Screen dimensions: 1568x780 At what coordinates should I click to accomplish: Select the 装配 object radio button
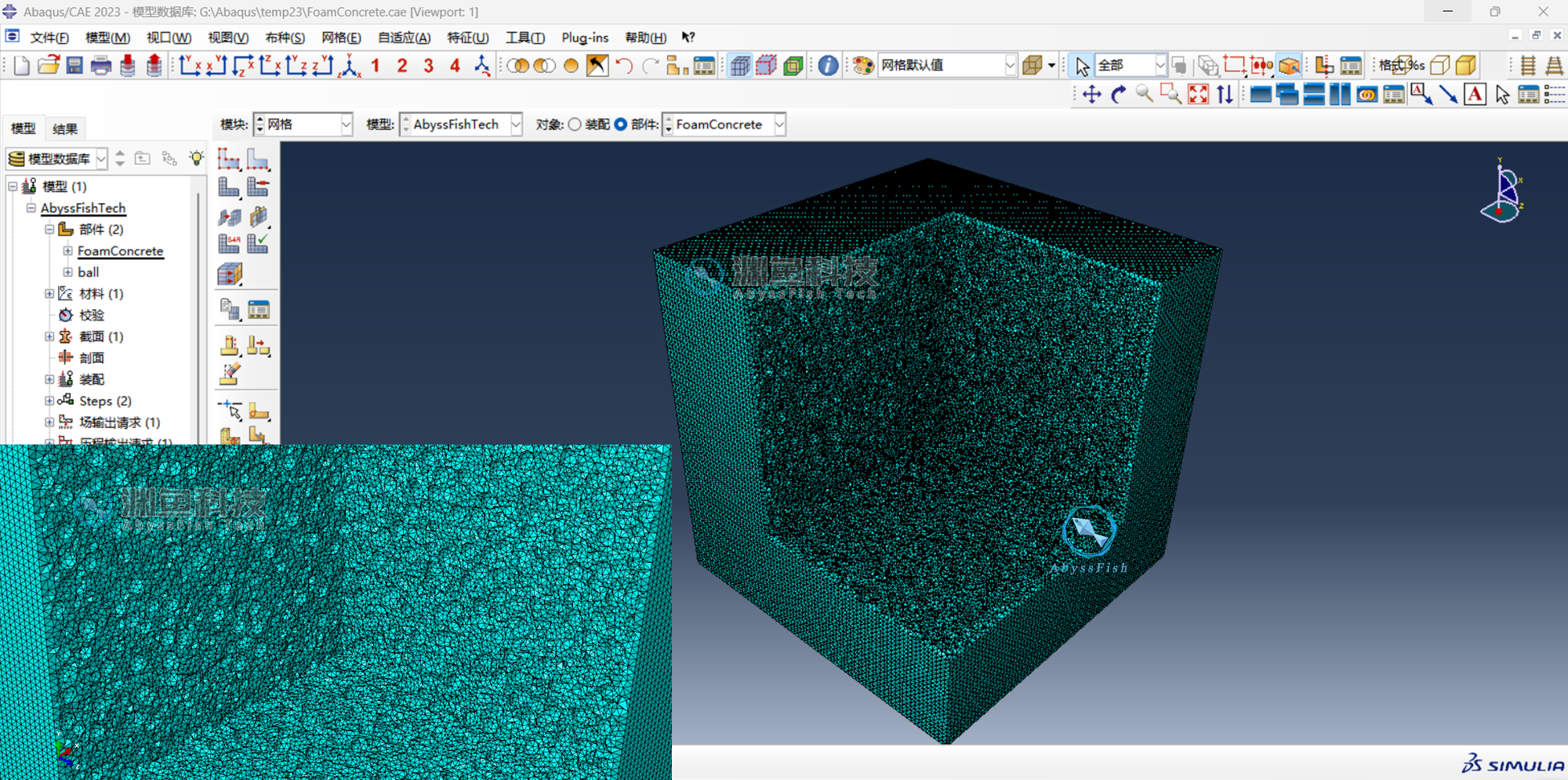point(575,125)
